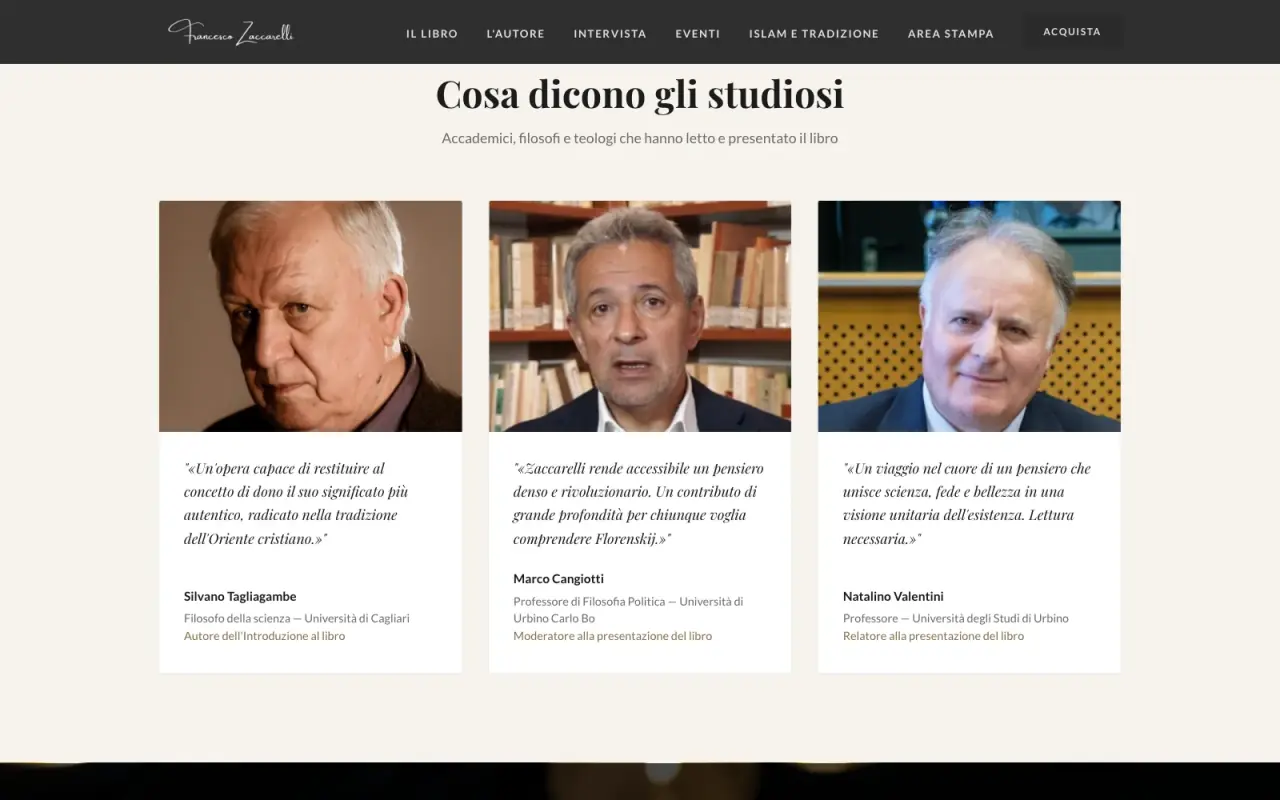Select Silvano Tagliagambe's portrait photo

310,316
